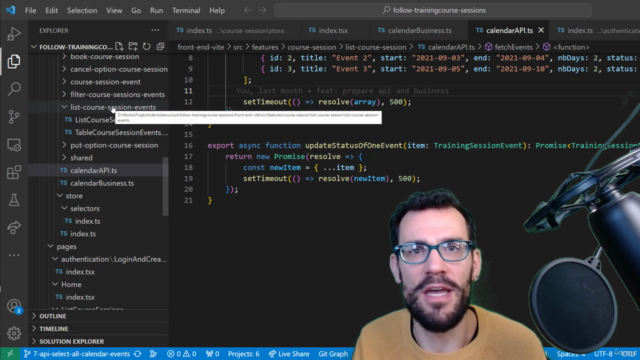The width and height of the screenshot is (640, 360).
Task: Open the Help menu
Action: point(217,10)
